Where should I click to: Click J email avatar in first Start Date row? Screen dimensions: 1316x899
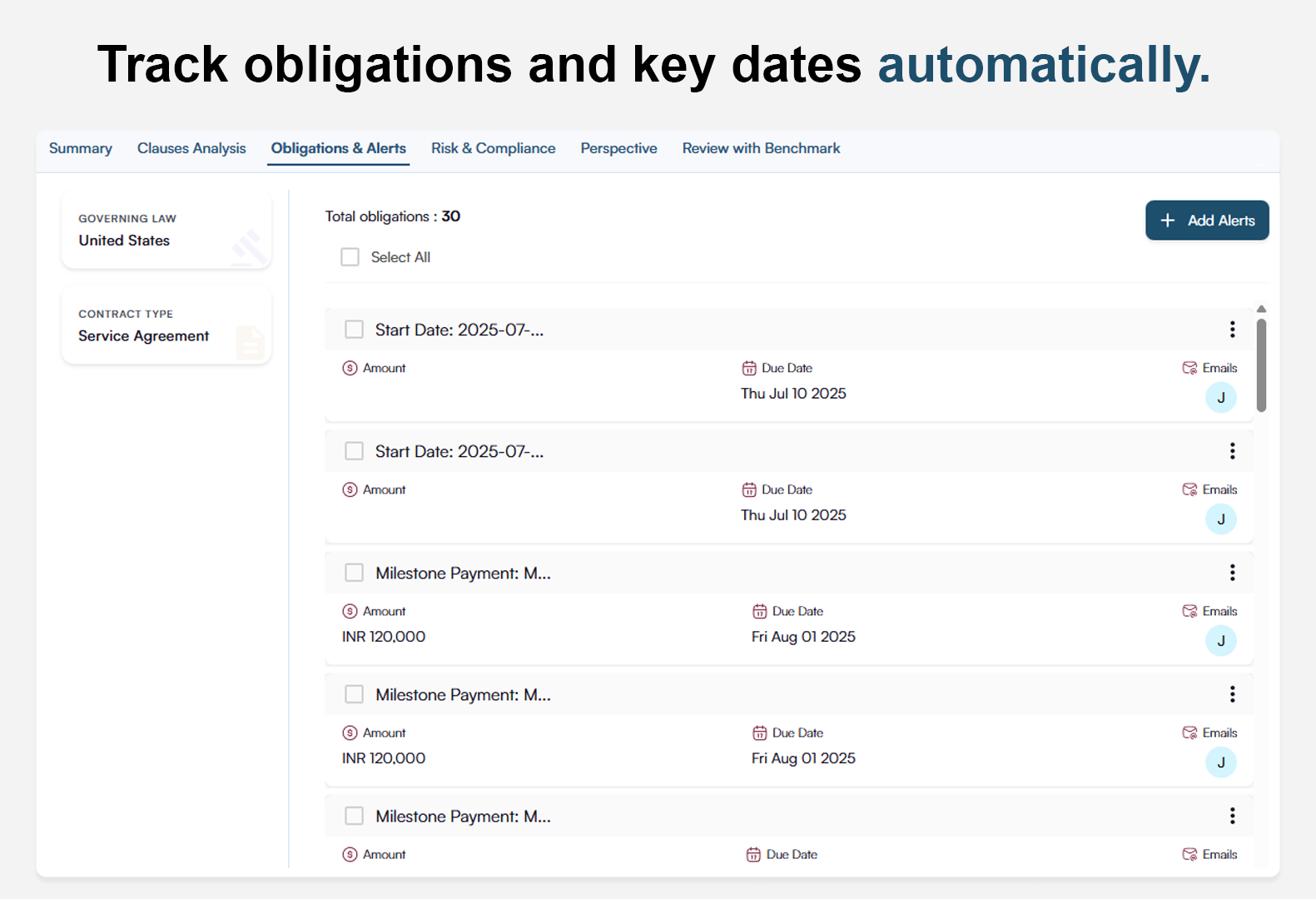[1221, 398]
